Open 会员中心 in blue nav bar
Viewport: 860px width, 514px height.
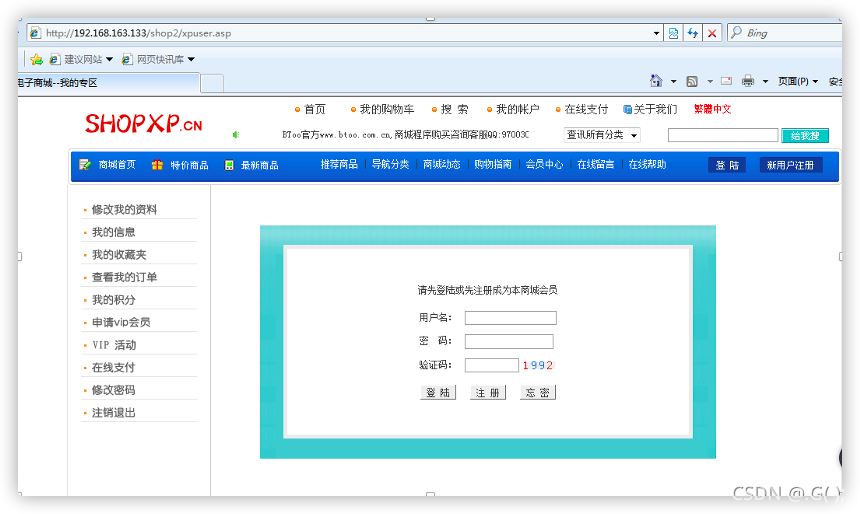click(544, 165)
